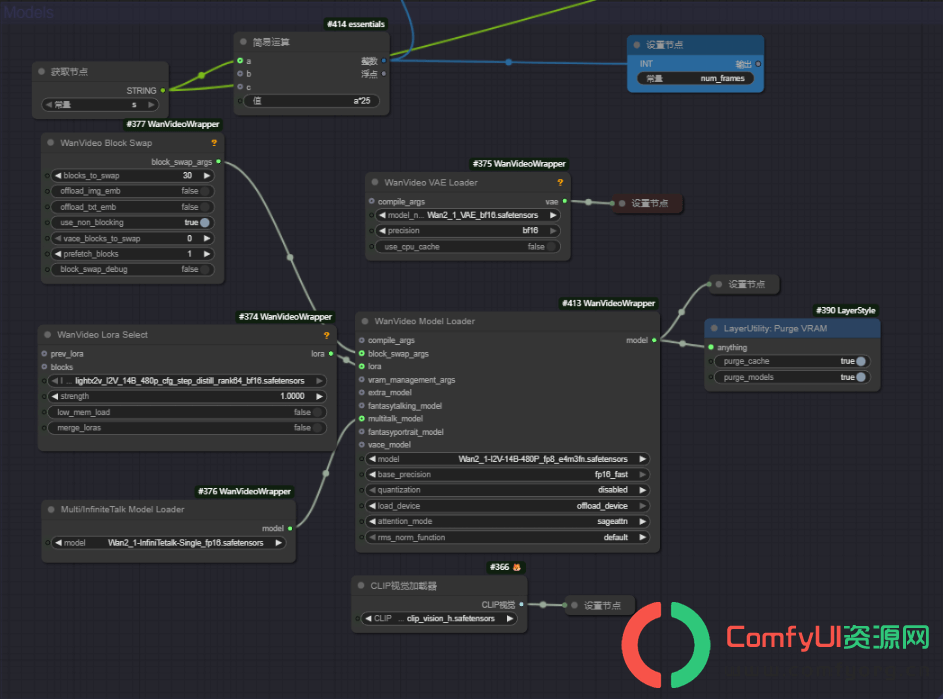Toggle offload_img_emb switch
943x699 pixels.
click(x=204, y=191)
